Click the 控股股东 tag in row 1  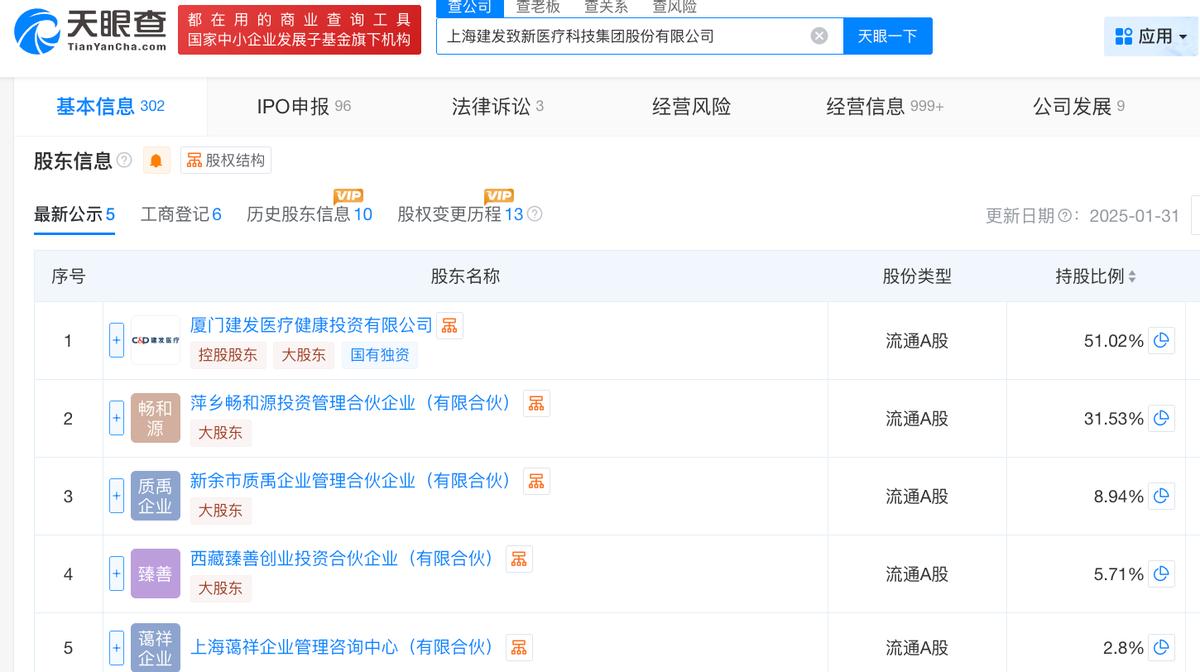pyautogui.click(x=227, y=355)
